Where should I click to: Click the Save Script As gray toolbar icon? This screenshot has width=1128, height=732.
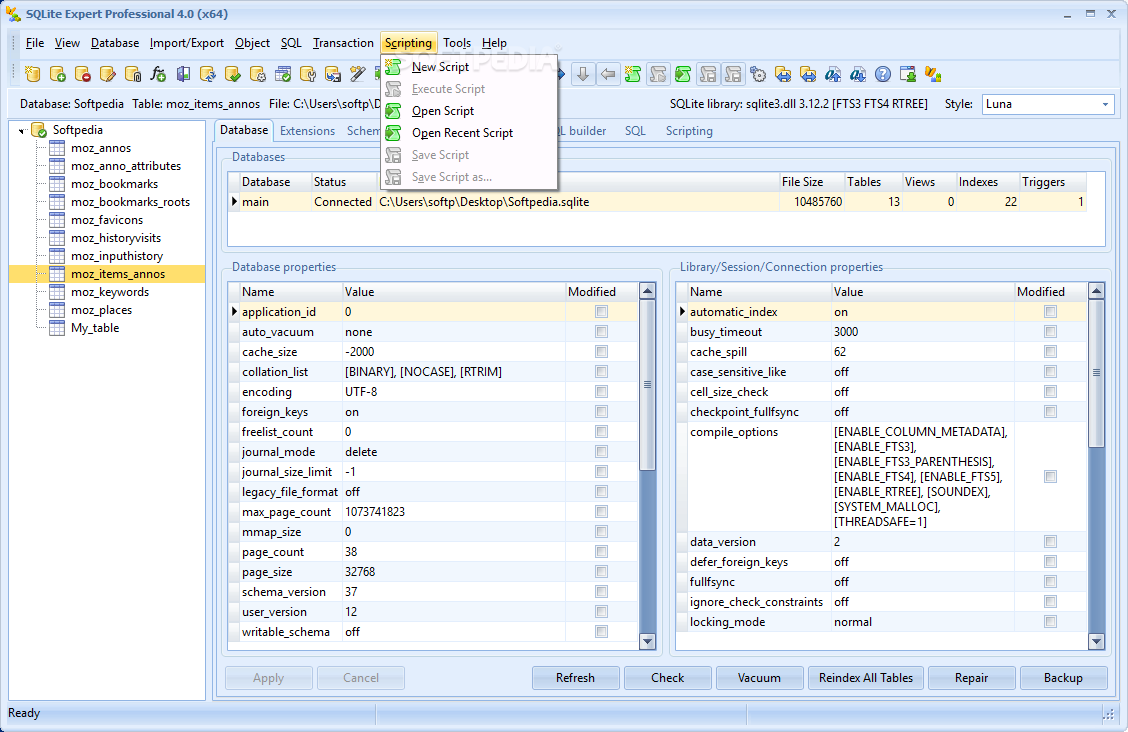pyautogui.click(x=733, y=74)
